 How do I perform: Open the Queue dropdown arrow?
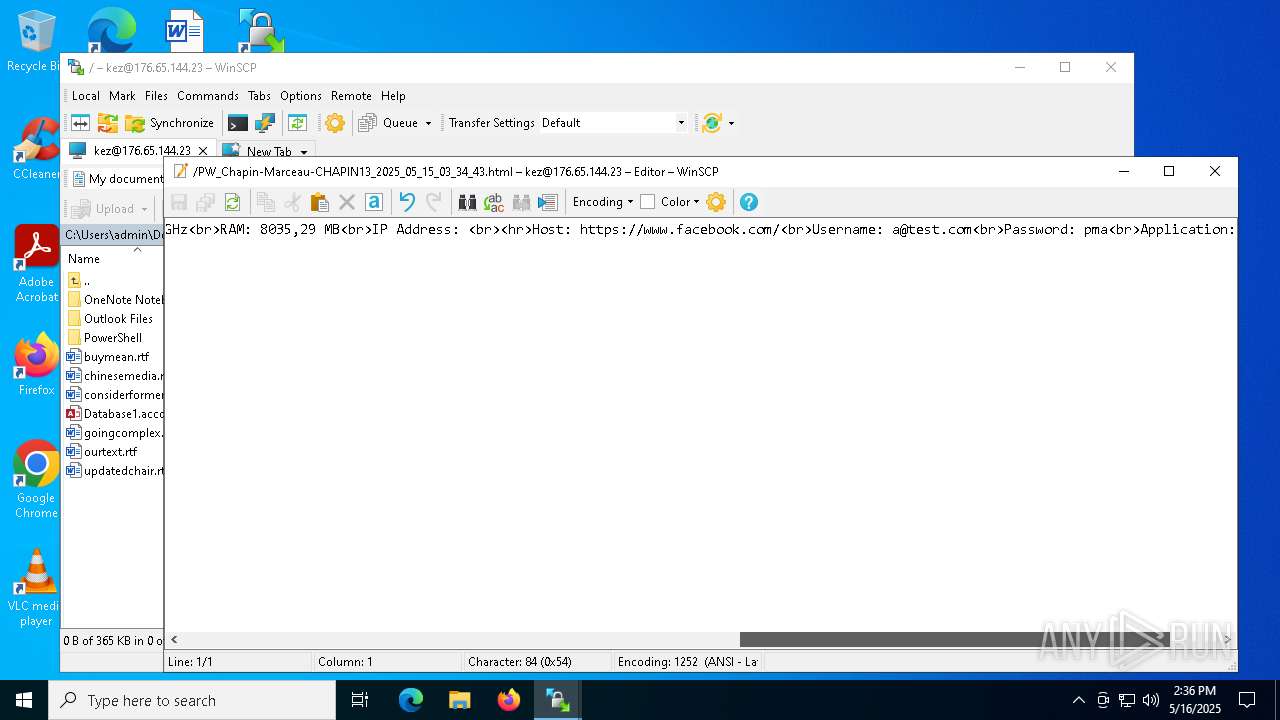click(428, 123)
